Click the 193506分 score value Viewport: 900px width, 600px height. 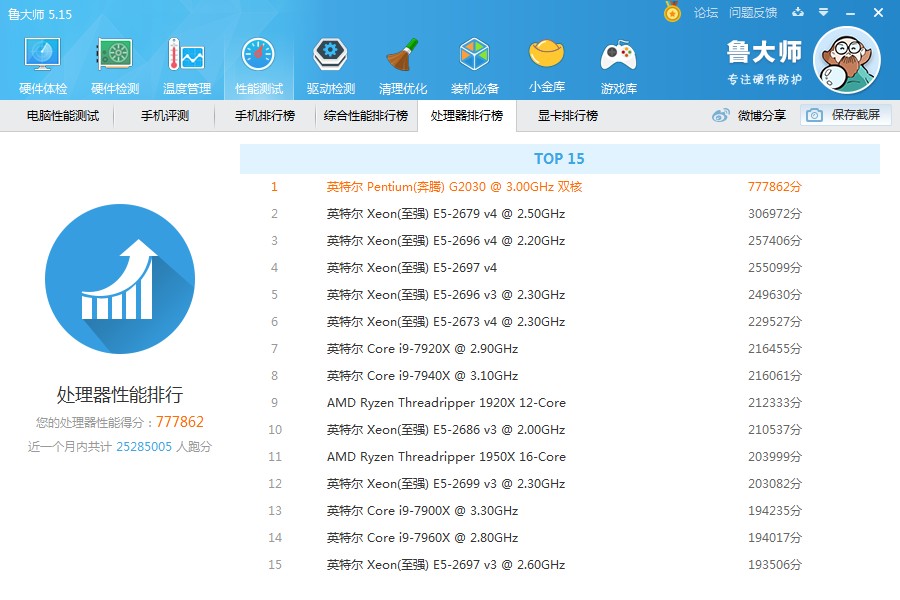coord(774,564)
